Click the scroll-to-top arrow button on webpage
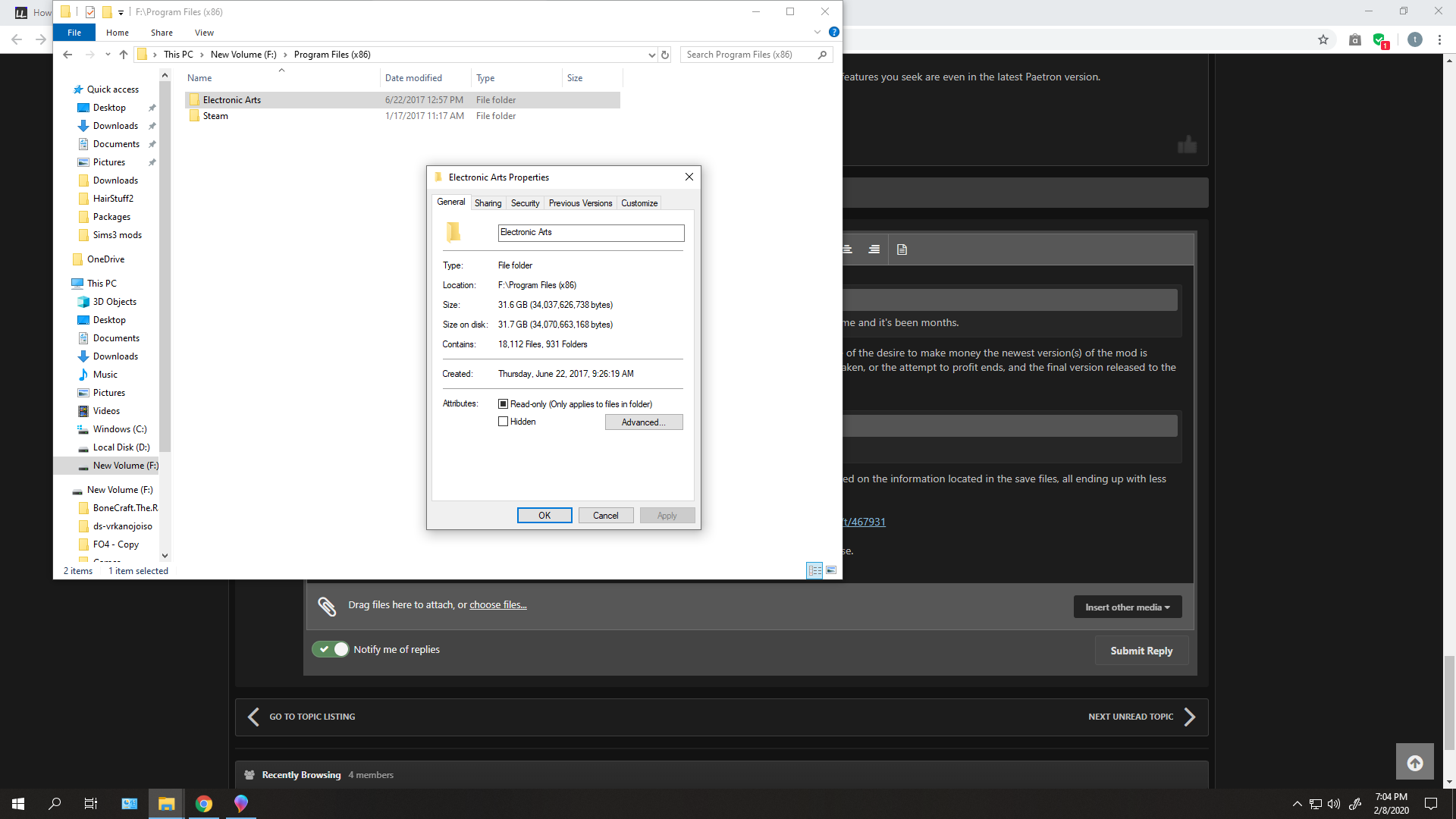Image resolution: width=1456 pixels, height=819 pixels. (x=1414, y=763)
